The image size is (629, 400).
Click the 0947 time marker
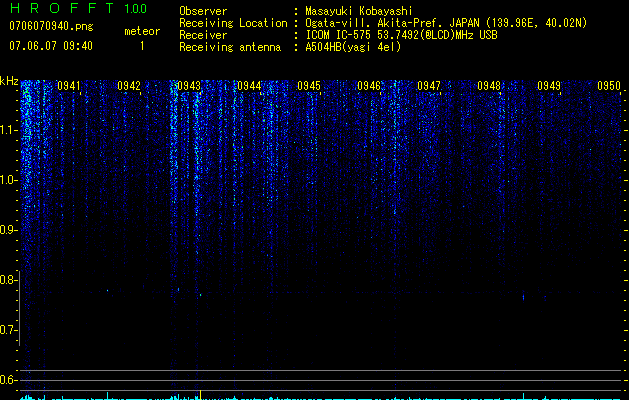pos(429,86)
